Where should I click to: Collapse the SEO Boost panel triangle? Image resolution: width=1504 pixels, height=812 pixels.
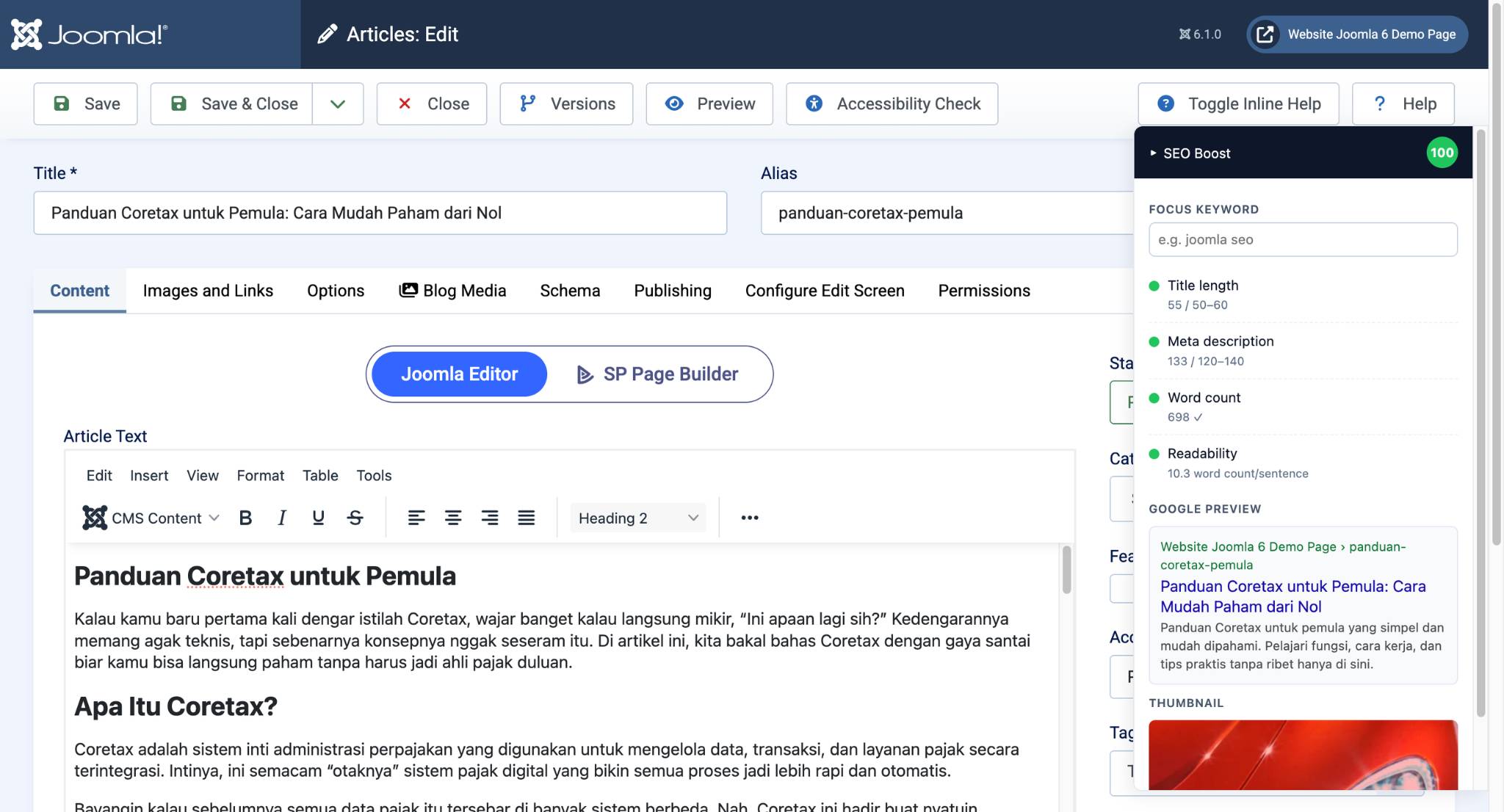(x=1153, y=153)
